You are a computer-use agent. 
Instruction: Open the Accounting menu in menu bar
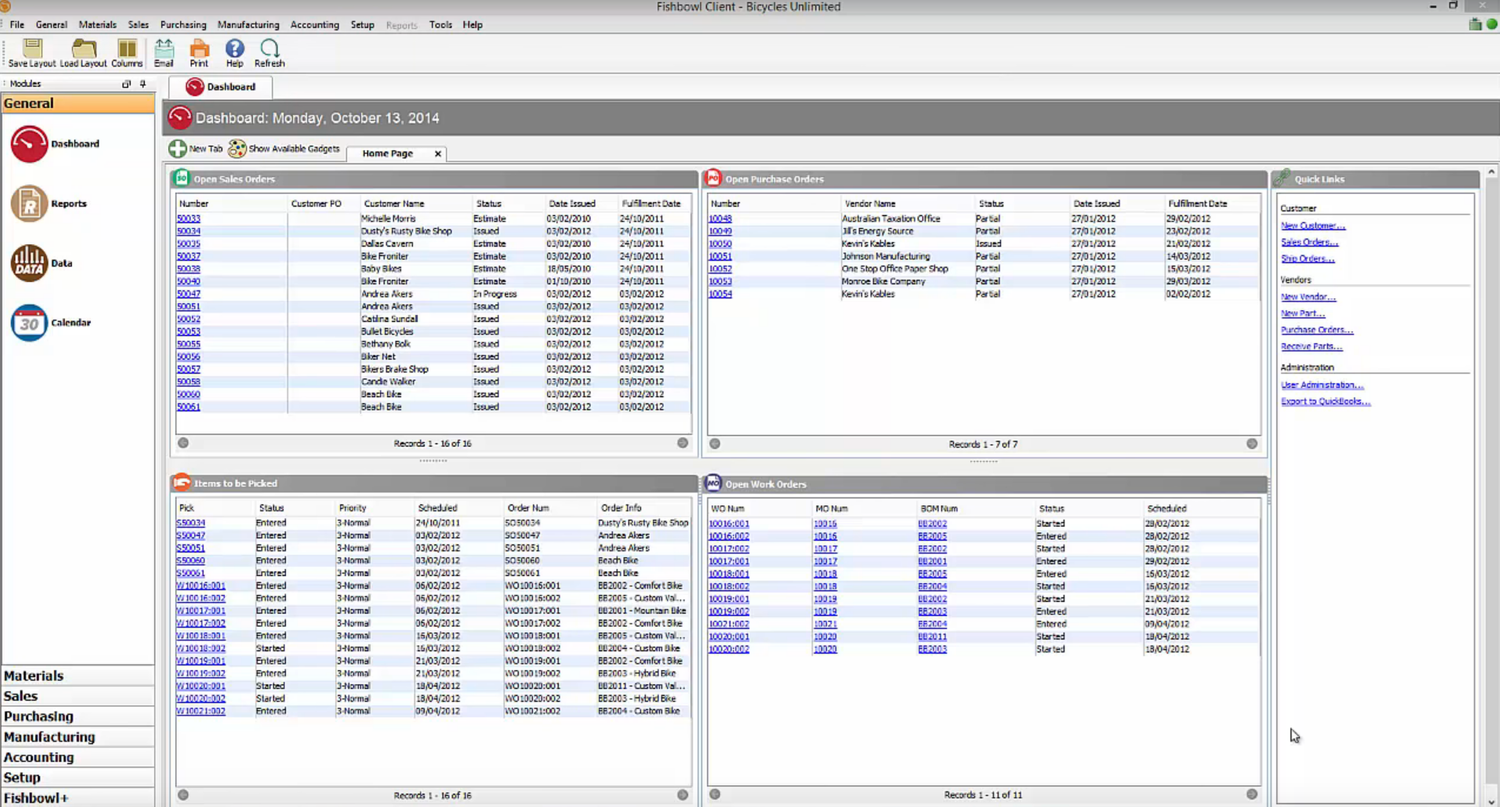pyautogui.click(x=314, y=25)
